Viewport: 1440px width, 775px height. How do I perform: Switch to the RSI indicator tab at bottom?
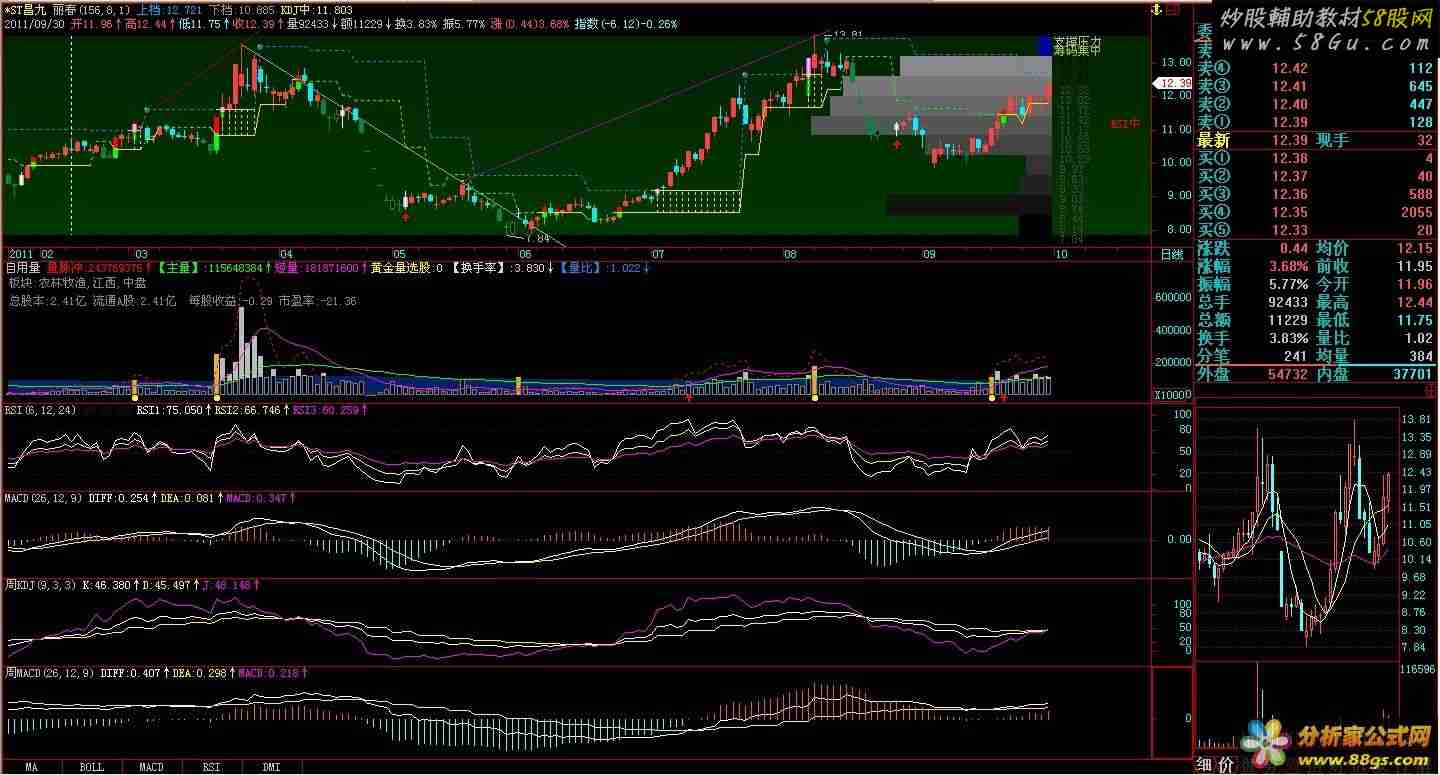(x=211, y=767)
